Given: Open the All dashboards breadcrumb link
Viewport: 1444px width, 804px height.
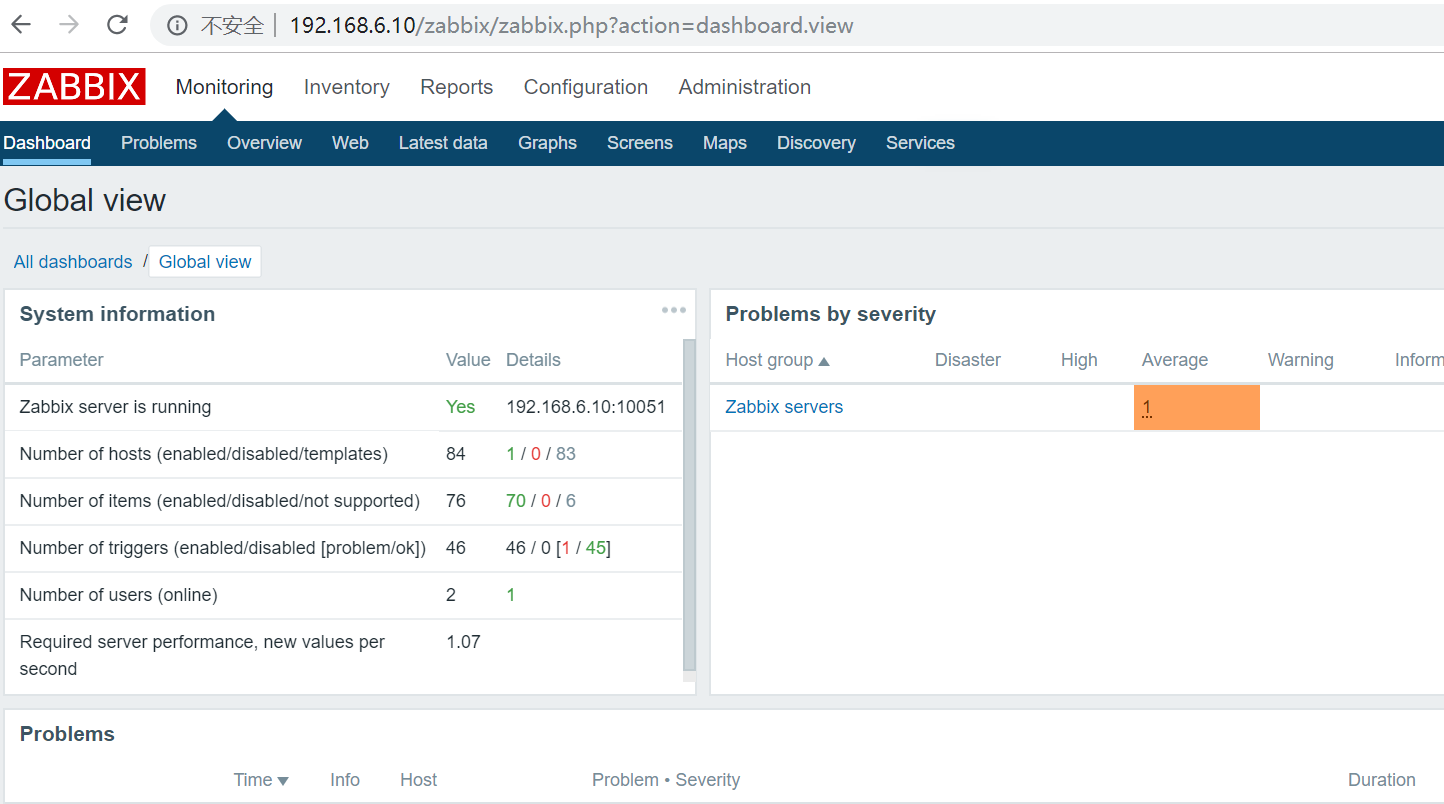Looking at the screenshot, I should (x=73, y=262).
